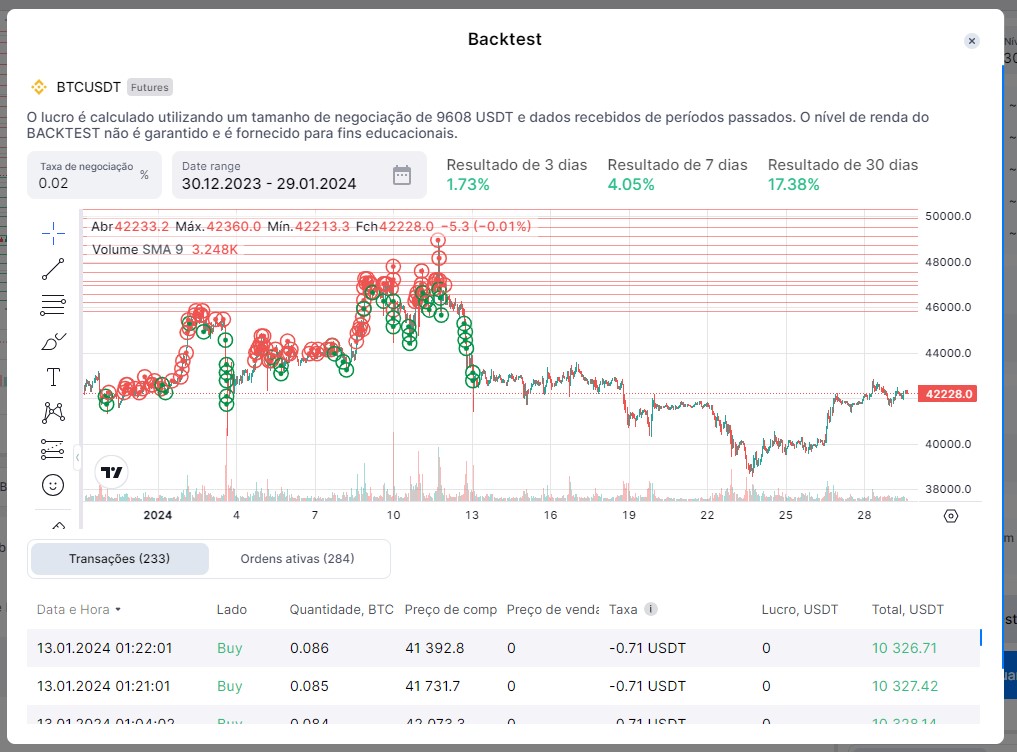This screenshot has height=752, width=1017.
Task: Sort by Data e Hora column
Action: coord(79,609)
